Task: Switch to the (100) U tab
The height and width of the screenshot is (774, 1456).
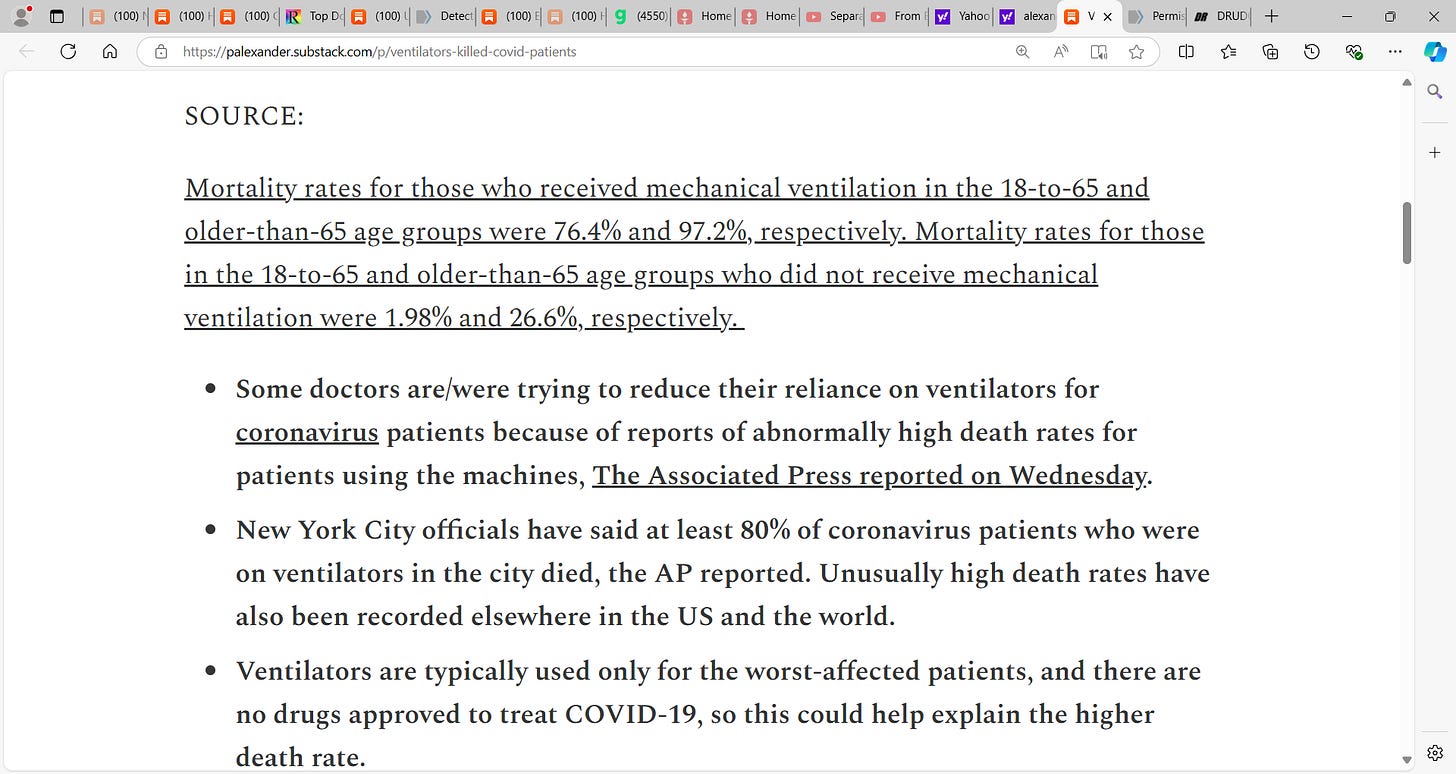Action: pos(377,16)
